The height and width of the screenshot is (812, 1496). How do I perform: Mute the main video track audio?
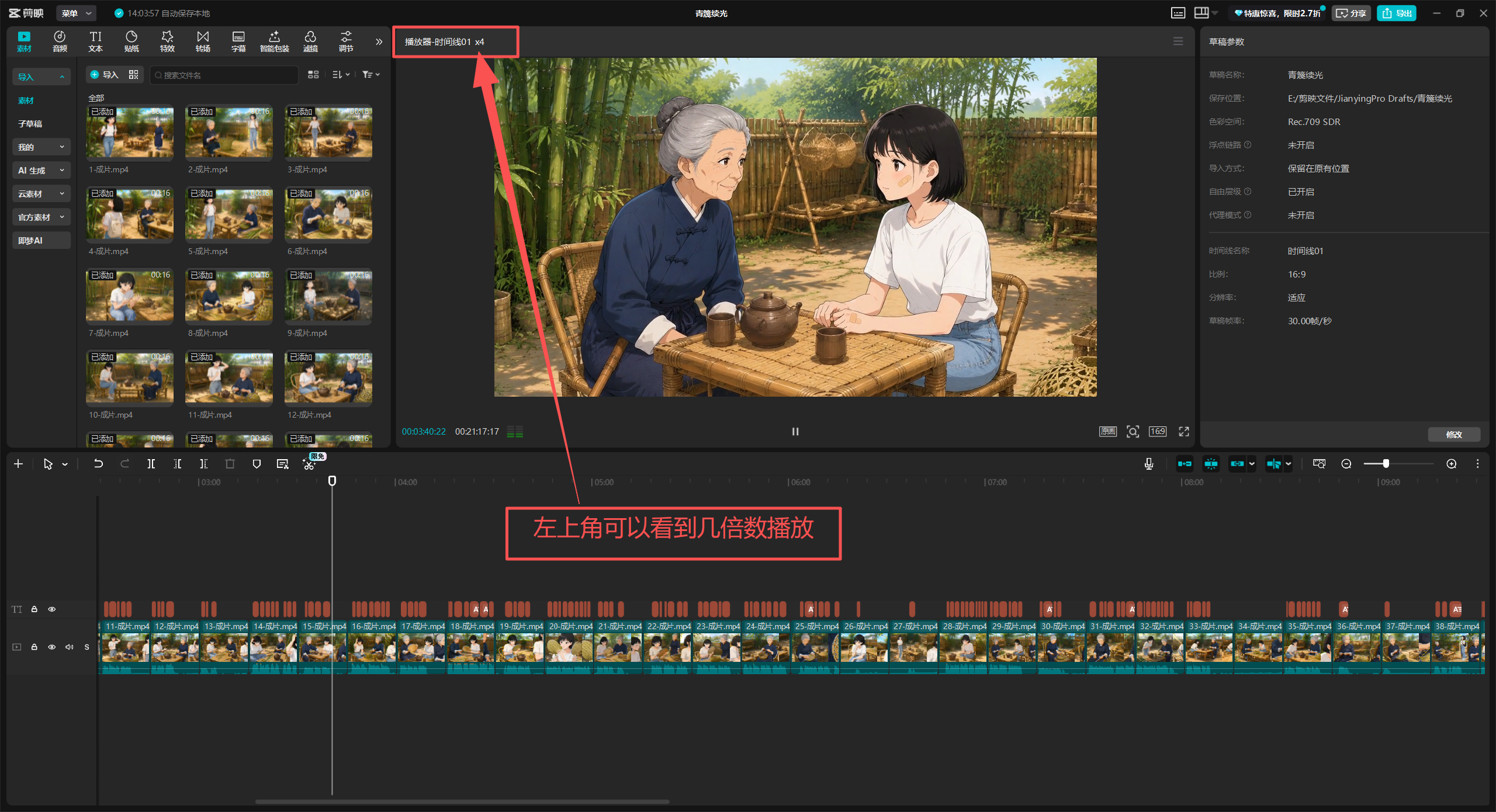pyautogui.click(x=70, y=647)
